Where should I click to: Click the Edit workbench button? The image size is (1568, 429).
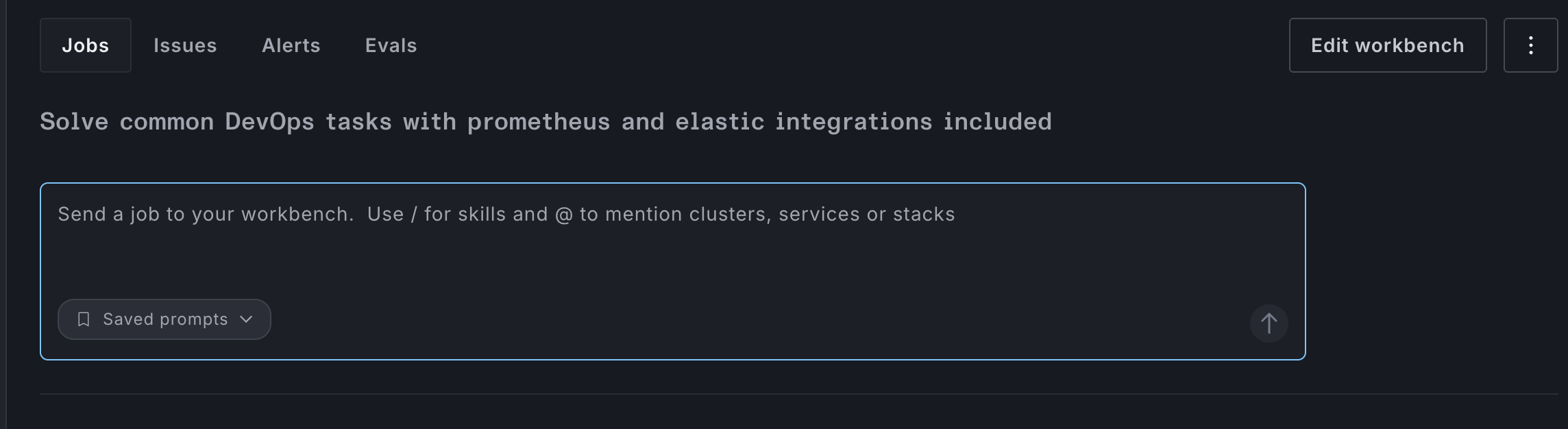[x=1388, y=45]
